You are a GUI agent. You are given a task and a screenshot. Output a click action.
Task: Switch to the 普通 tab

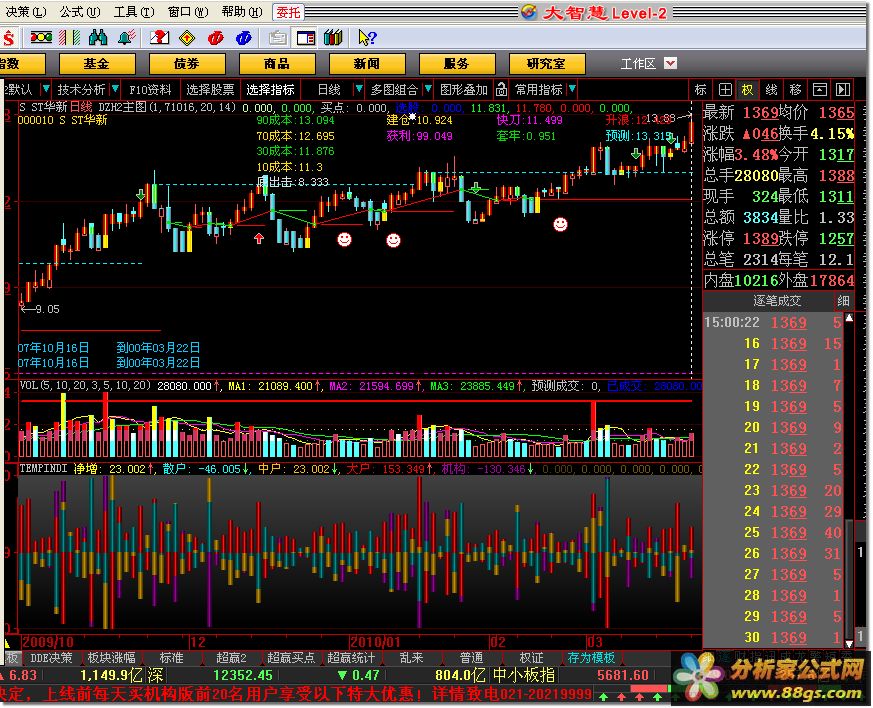(472, 658)
